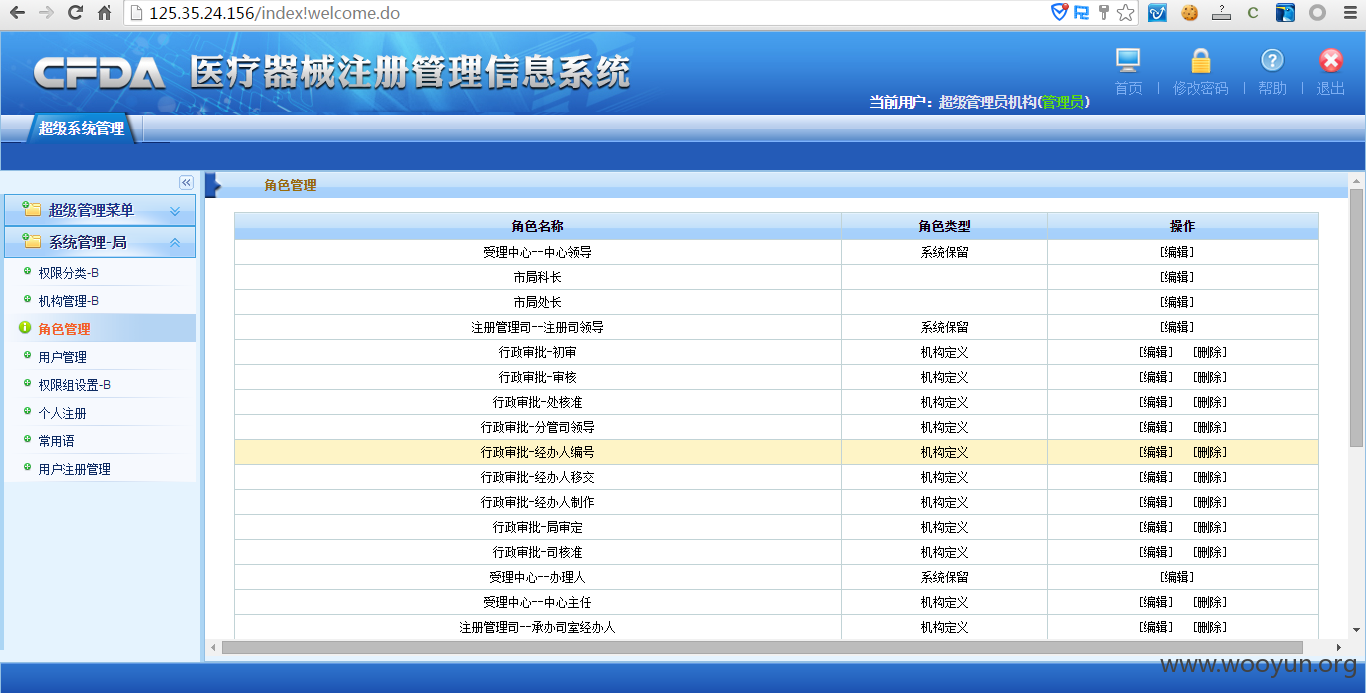Click the 行政审批-经办人移交 role name
This screenshot has width=1366, height=693.
(x=538, y=477)
